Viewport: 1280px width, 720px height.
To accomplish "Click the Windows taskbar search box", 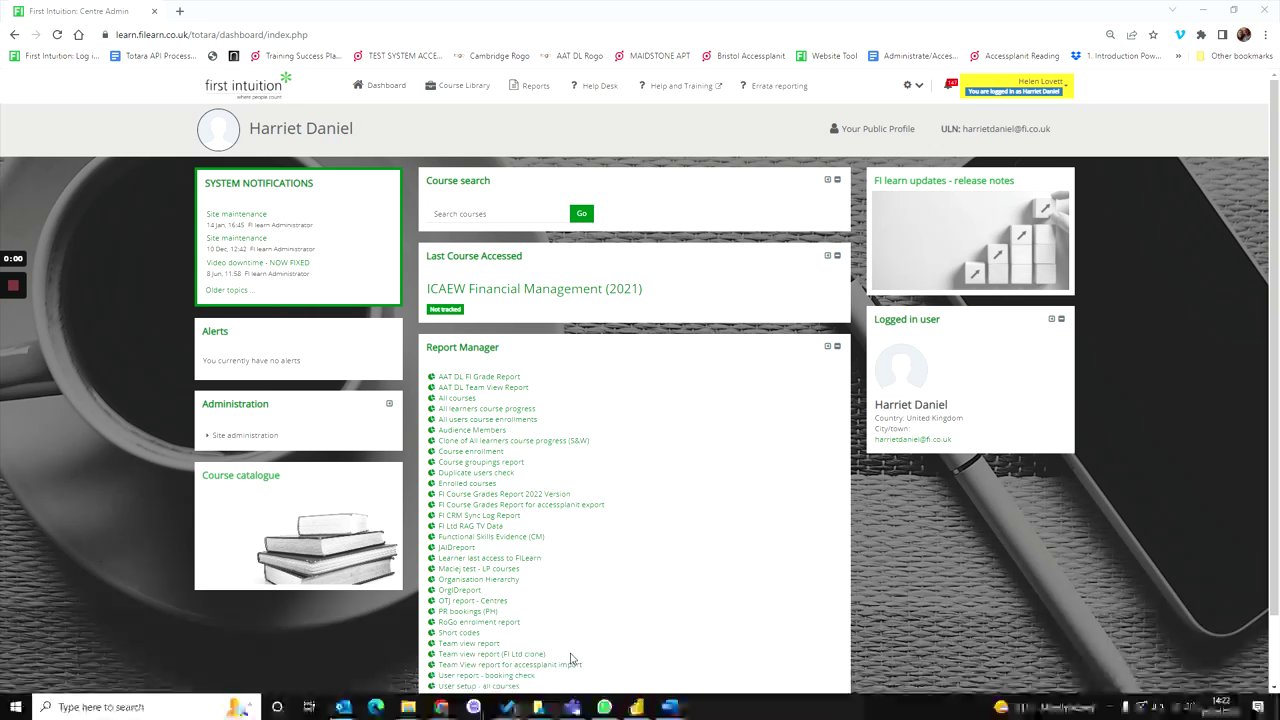I will (146, 707).
